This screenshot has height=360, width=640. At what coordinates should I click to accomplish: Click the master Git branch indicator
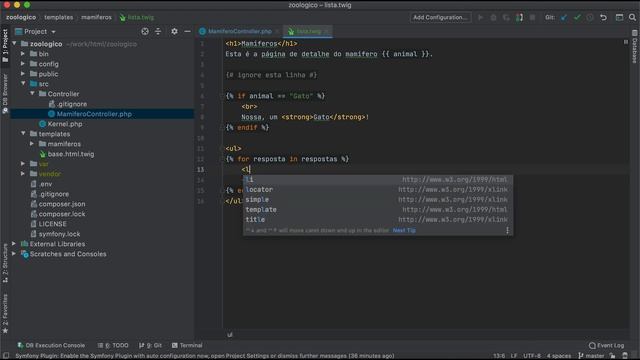click(591, 356)
